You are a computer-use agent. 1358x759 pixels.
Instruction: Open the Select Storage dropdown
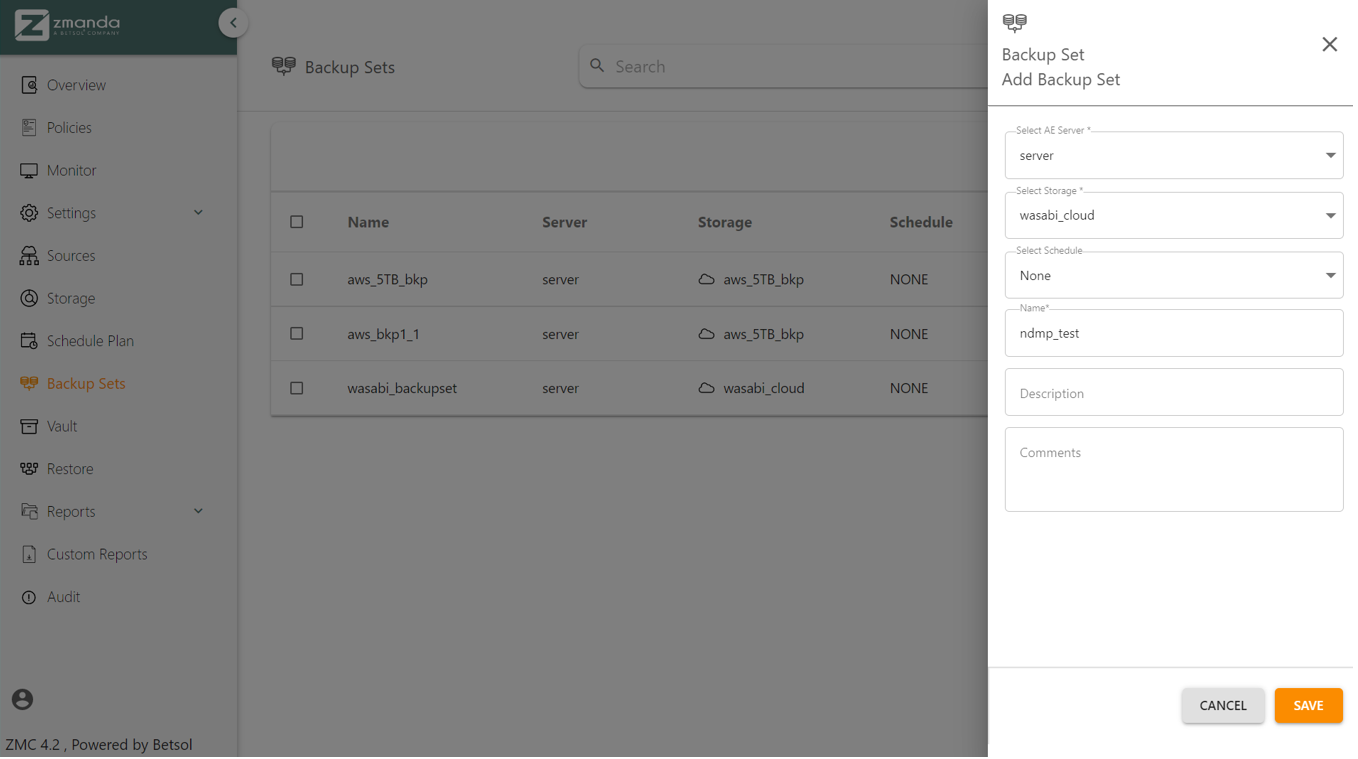coord(1178,216)
